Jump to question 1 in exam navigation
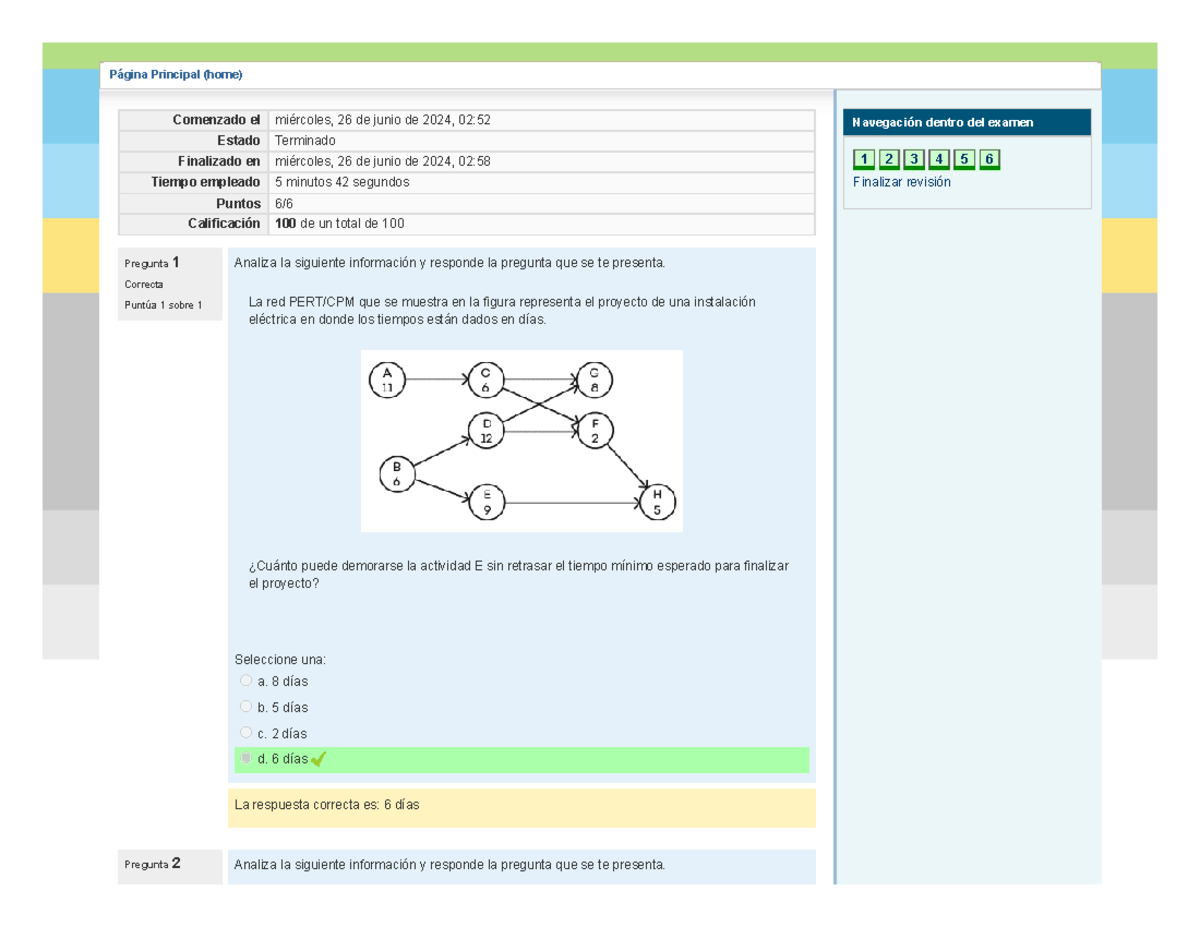The width and height of the screenshot is (1200, 927). (864, 159)
